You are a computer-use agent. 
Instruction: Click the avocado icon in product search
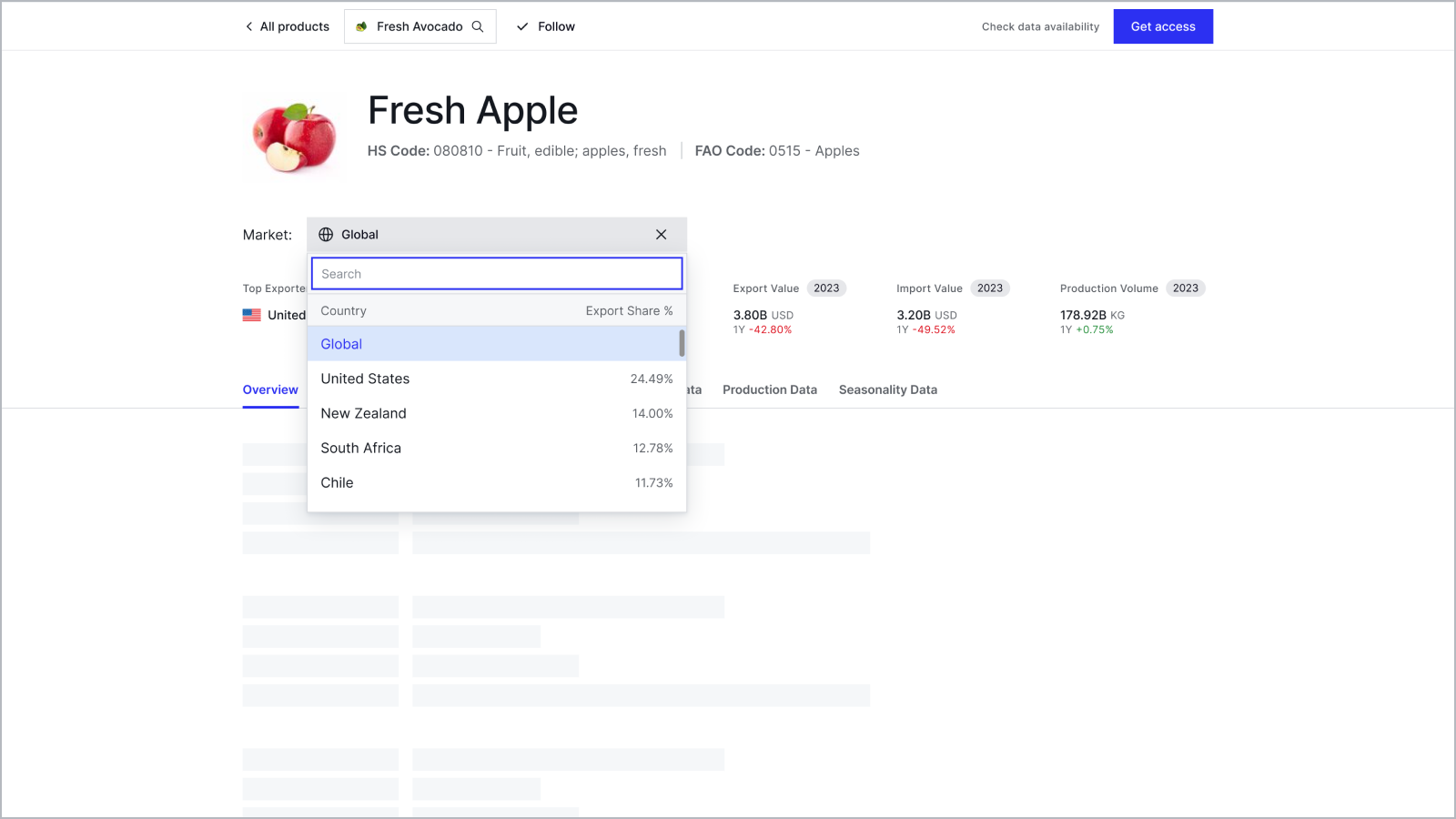[x=361, y=26]
